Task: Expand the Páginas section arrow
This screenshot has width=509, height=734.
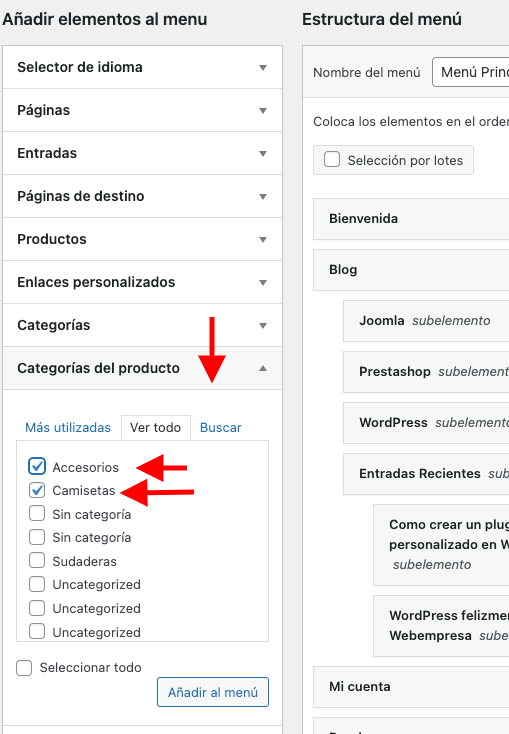Action: point(263,110)
